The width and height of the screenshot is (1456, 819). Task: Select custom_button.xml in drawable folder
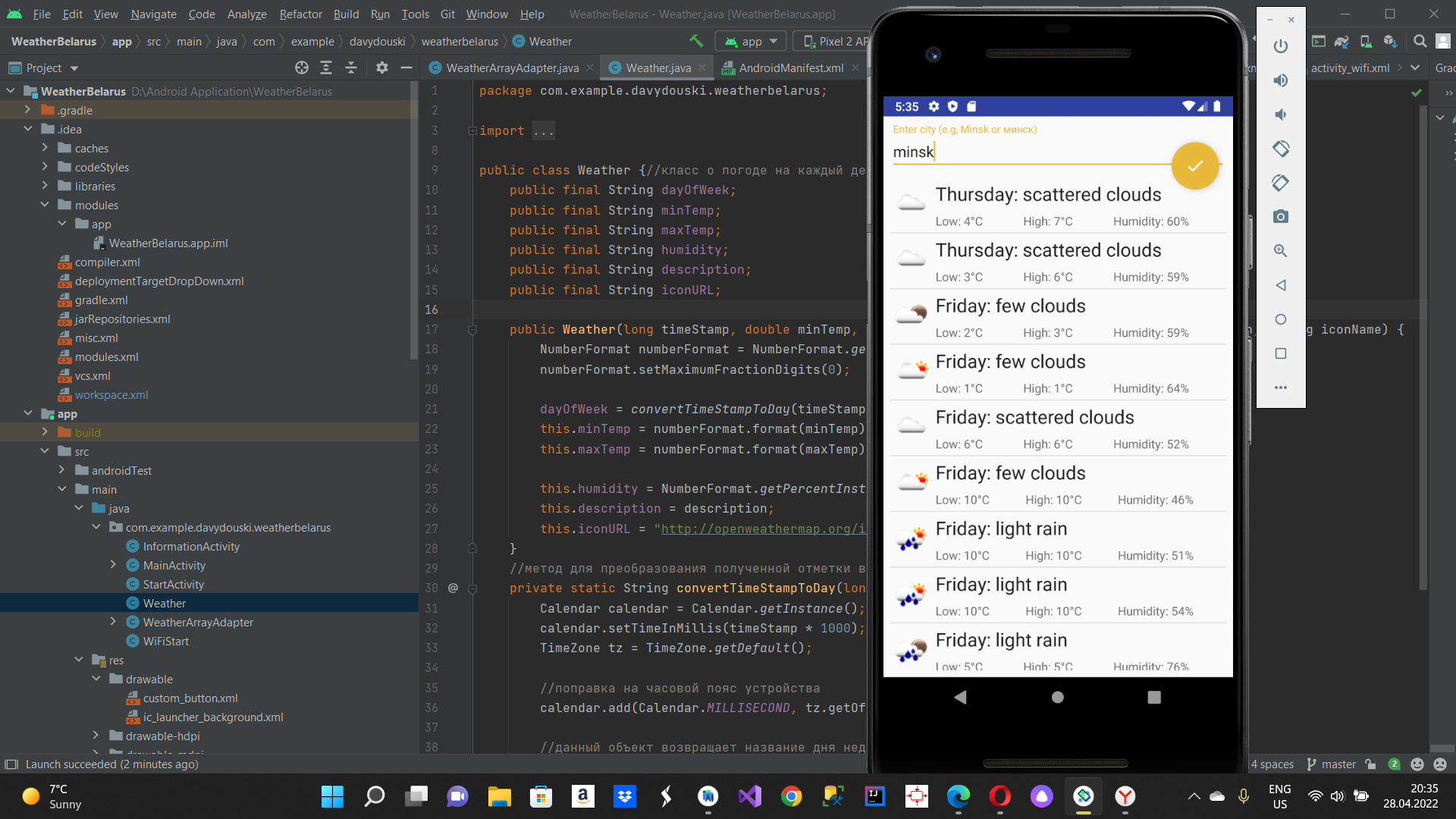(190, 698)
